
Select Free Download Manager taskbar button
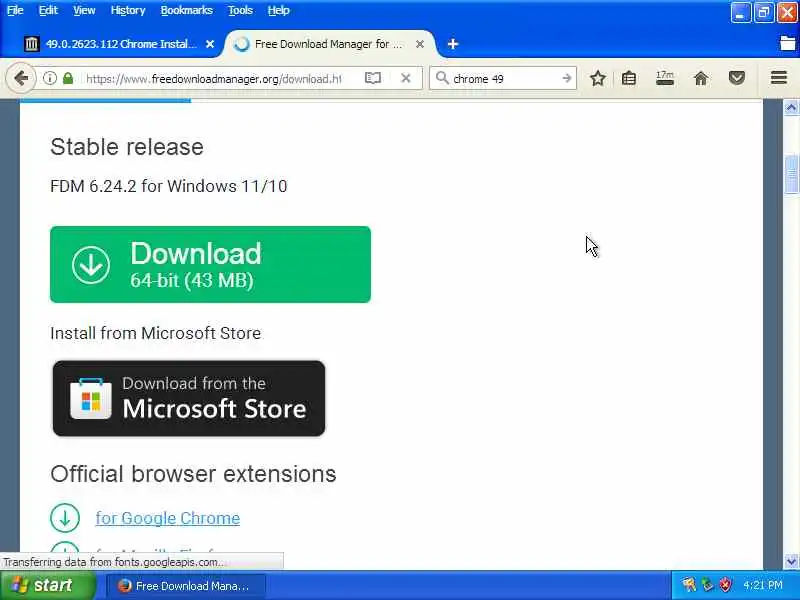point(186,586)
